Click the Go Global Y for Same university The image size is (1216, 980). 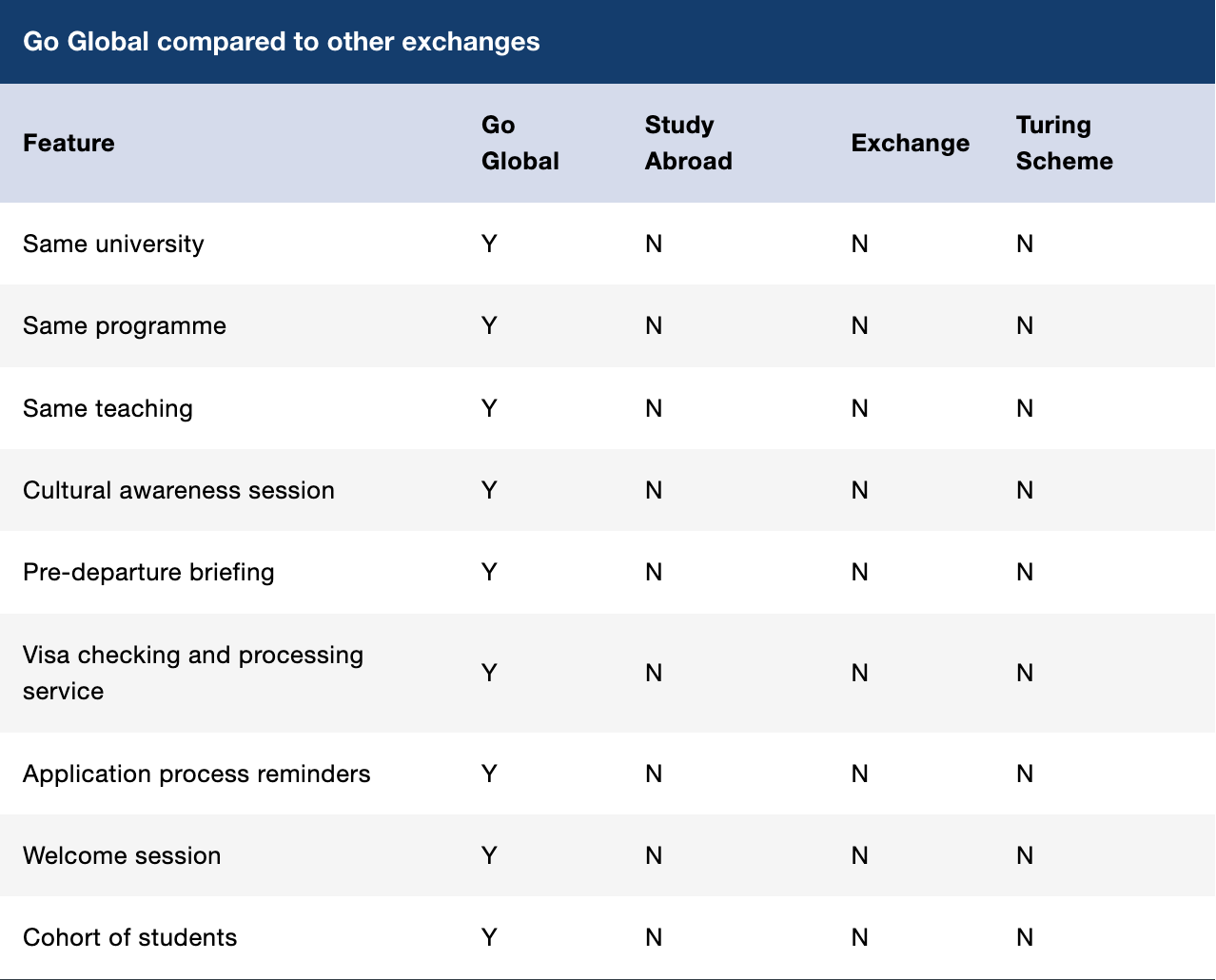489,244
